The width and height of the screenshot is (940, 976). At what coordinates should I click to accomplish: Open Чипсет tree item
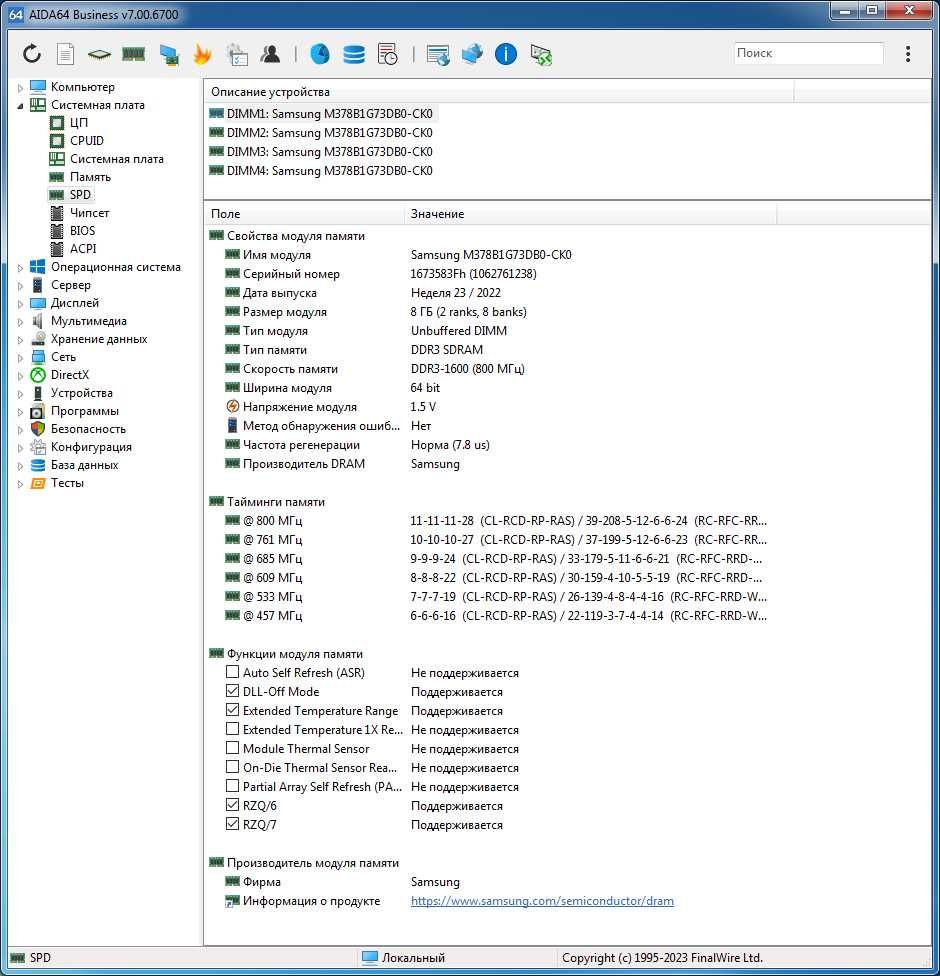pyautogui.click(x=89, y=213)
